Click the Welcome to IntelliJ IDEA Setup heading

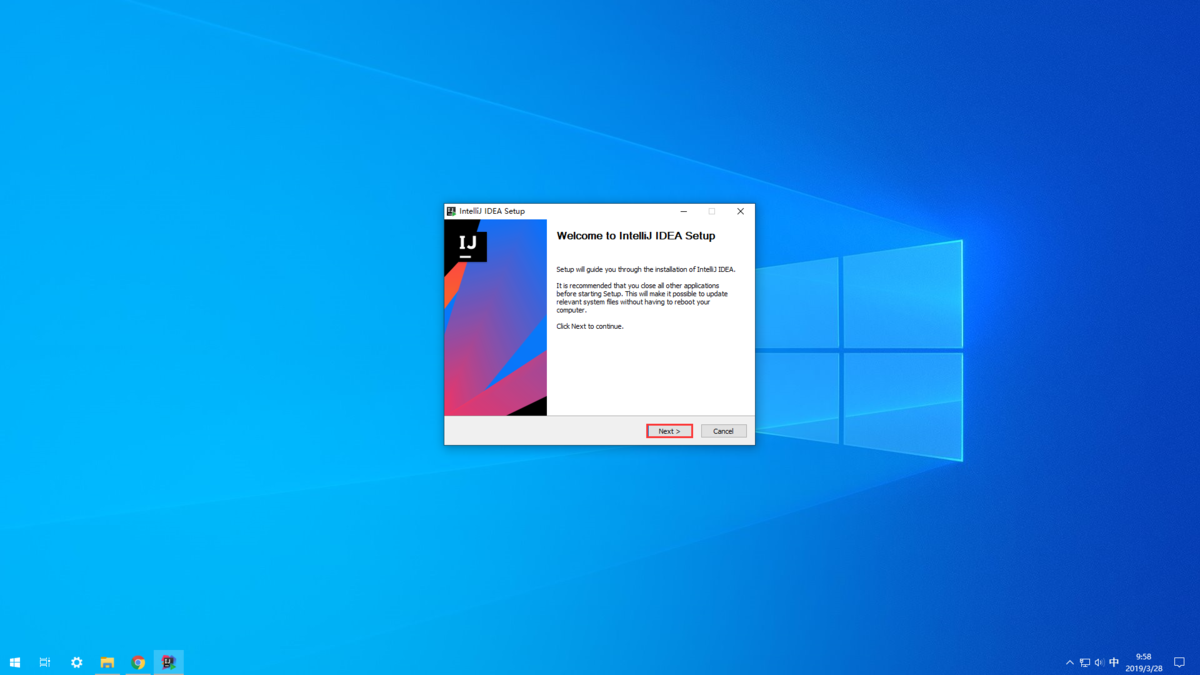point(636,236)
